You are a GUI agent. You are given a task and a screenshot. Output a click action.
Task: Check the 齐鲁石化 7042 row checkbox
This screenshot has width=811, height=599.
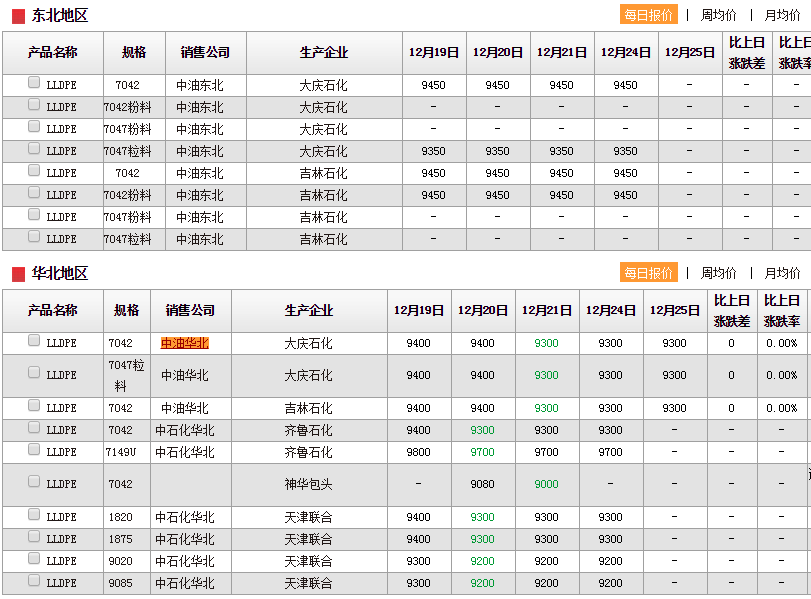(34, 427)
